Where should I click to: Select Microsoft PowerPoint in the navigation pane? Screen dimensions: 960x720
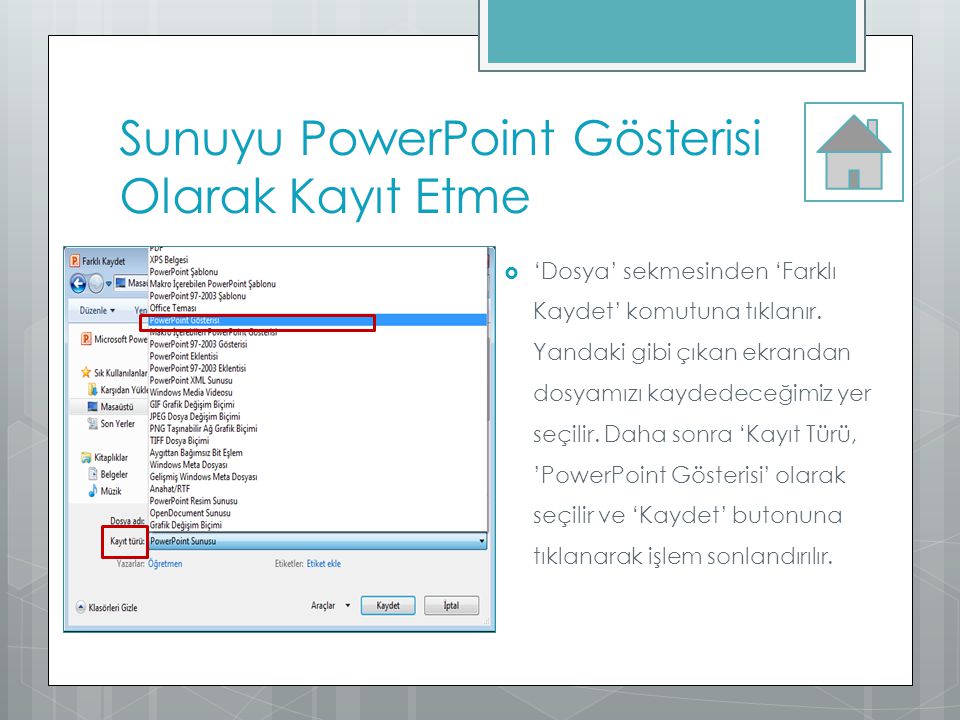(x=114, y=339)
